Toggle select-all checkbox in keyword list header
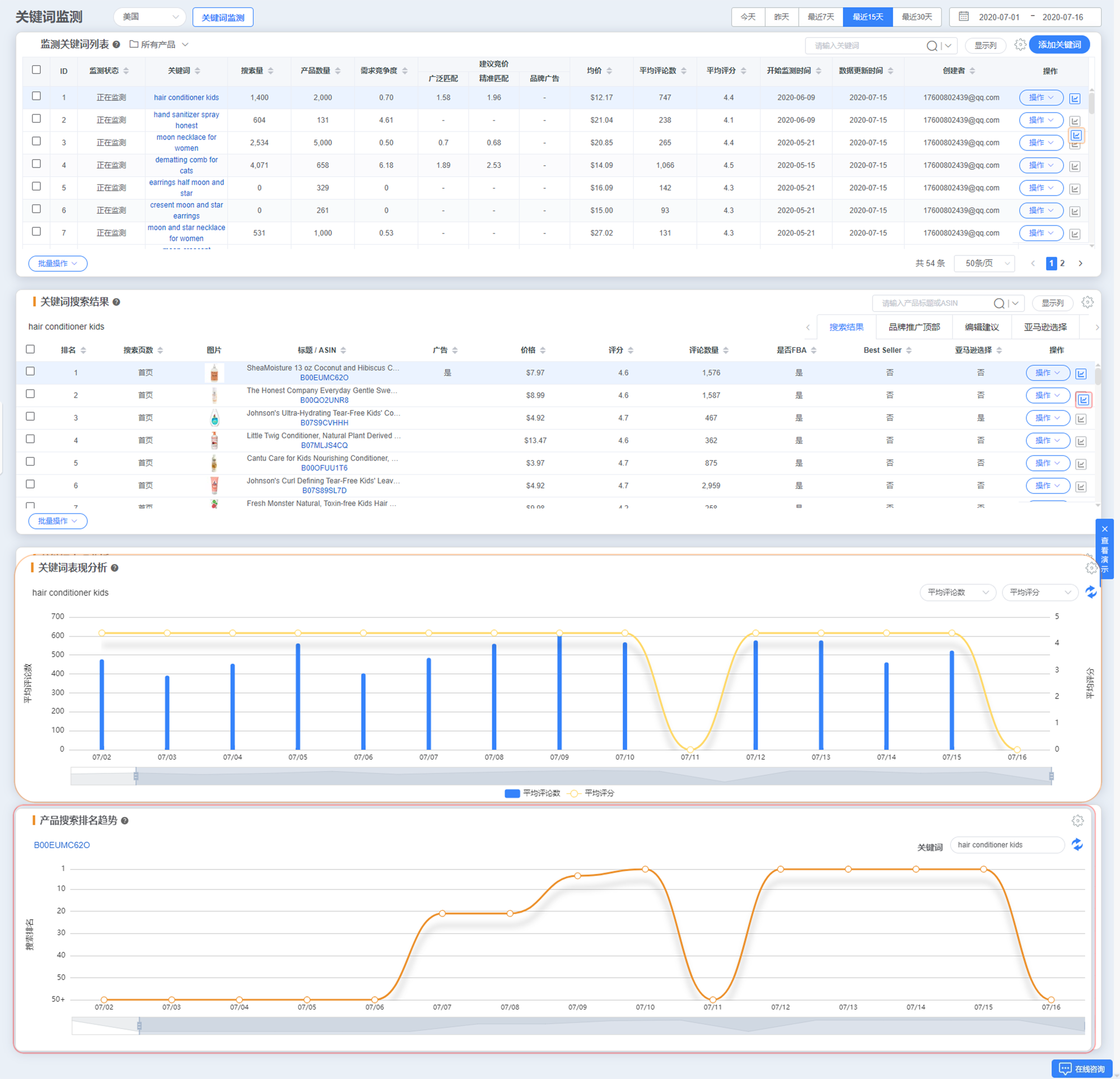The image size is (1120, 1079). point(36,70)
